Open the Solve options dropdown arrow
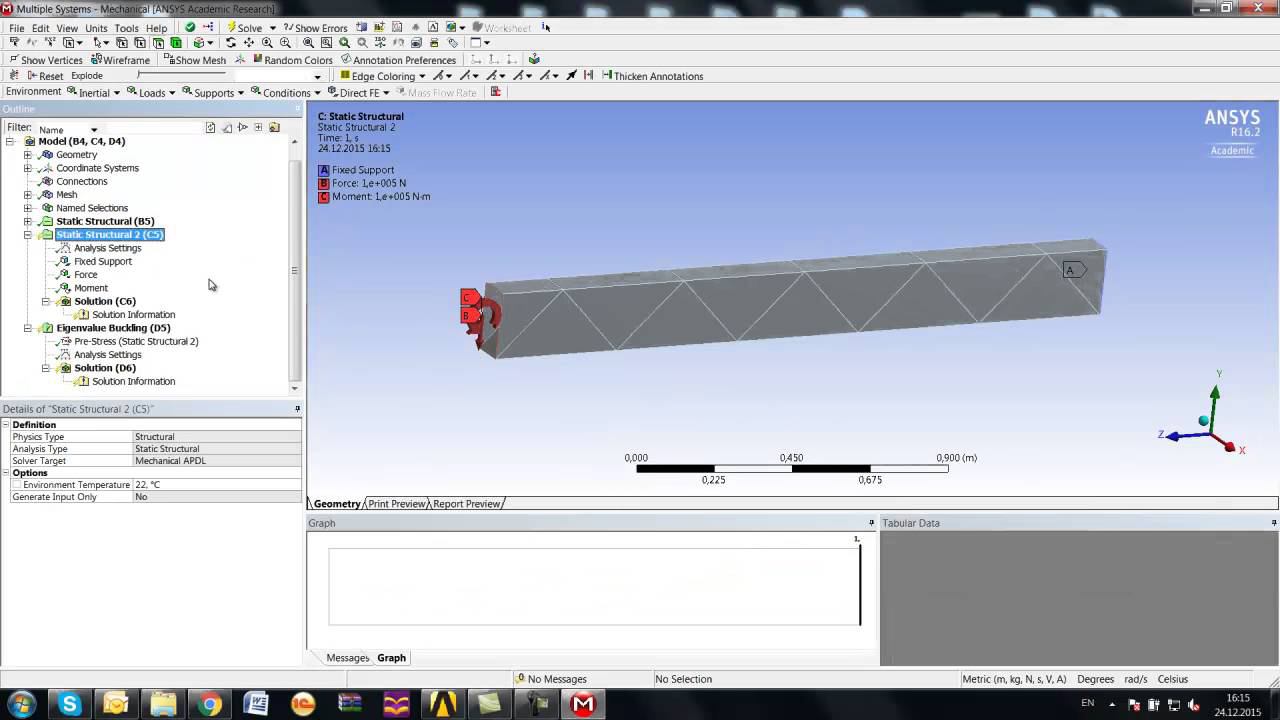 272,28
